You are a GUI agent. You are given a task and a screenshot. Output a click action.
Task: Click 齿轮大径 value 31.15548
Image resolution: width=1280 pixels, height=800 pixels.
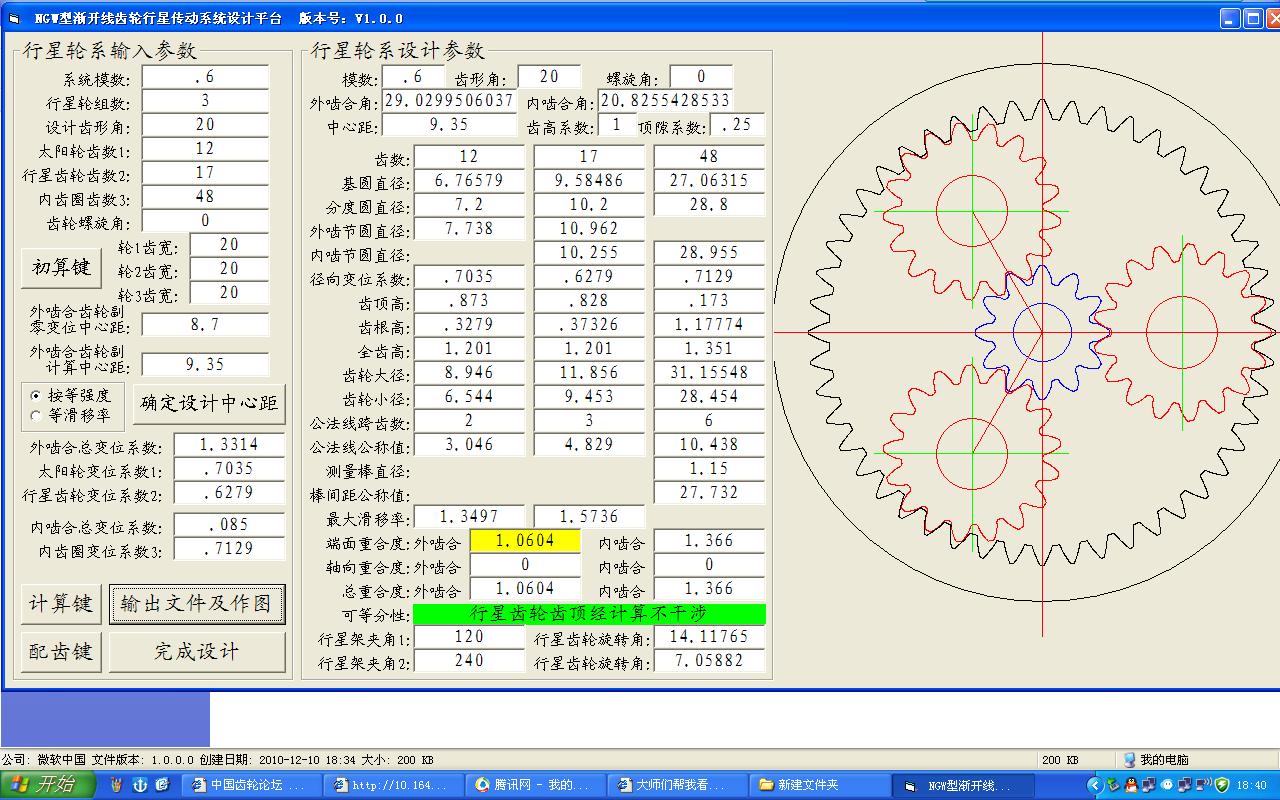click(709, 373)
